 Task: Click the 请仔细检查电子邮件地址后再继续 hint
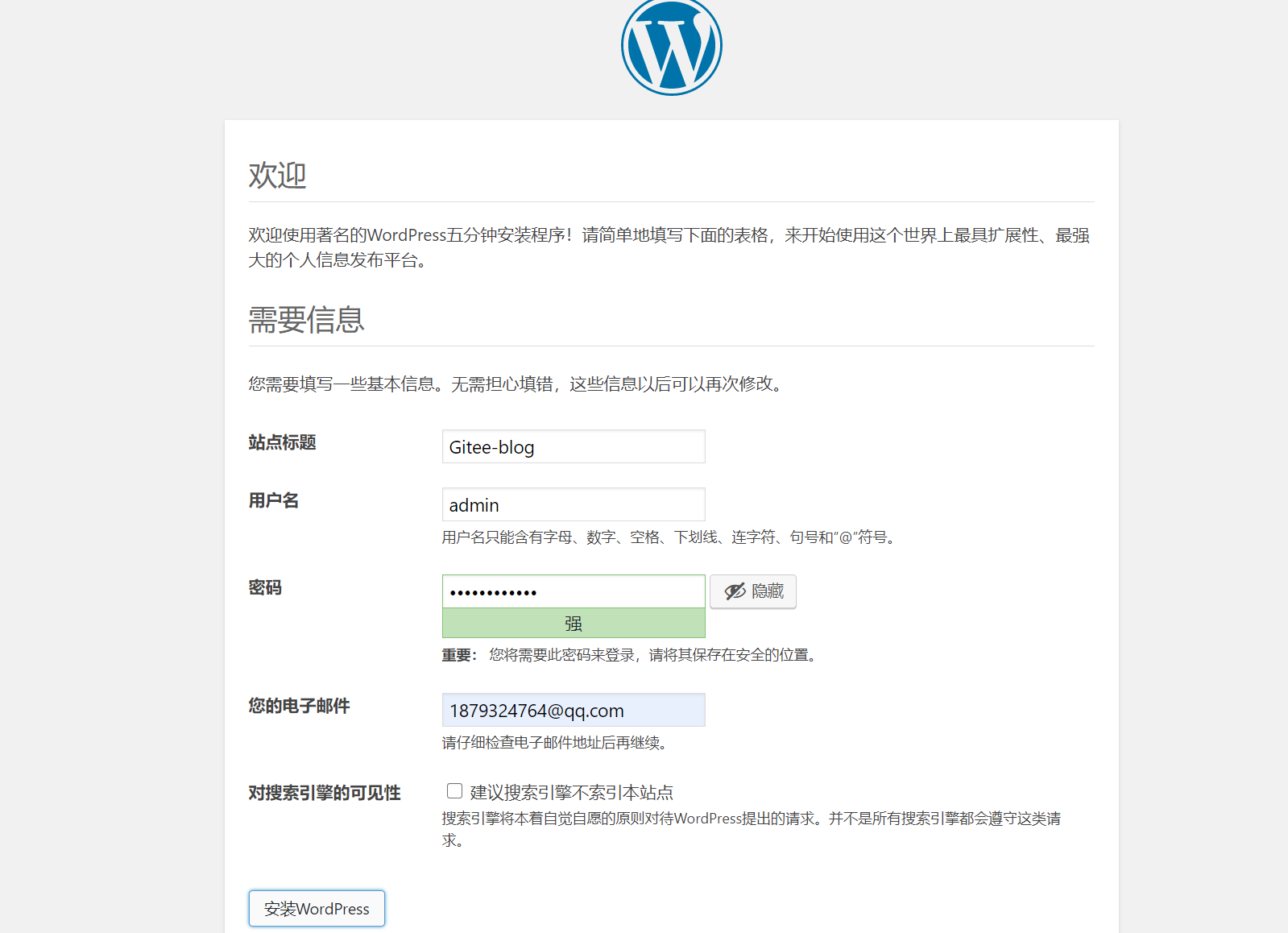click(x=556, y=742)
